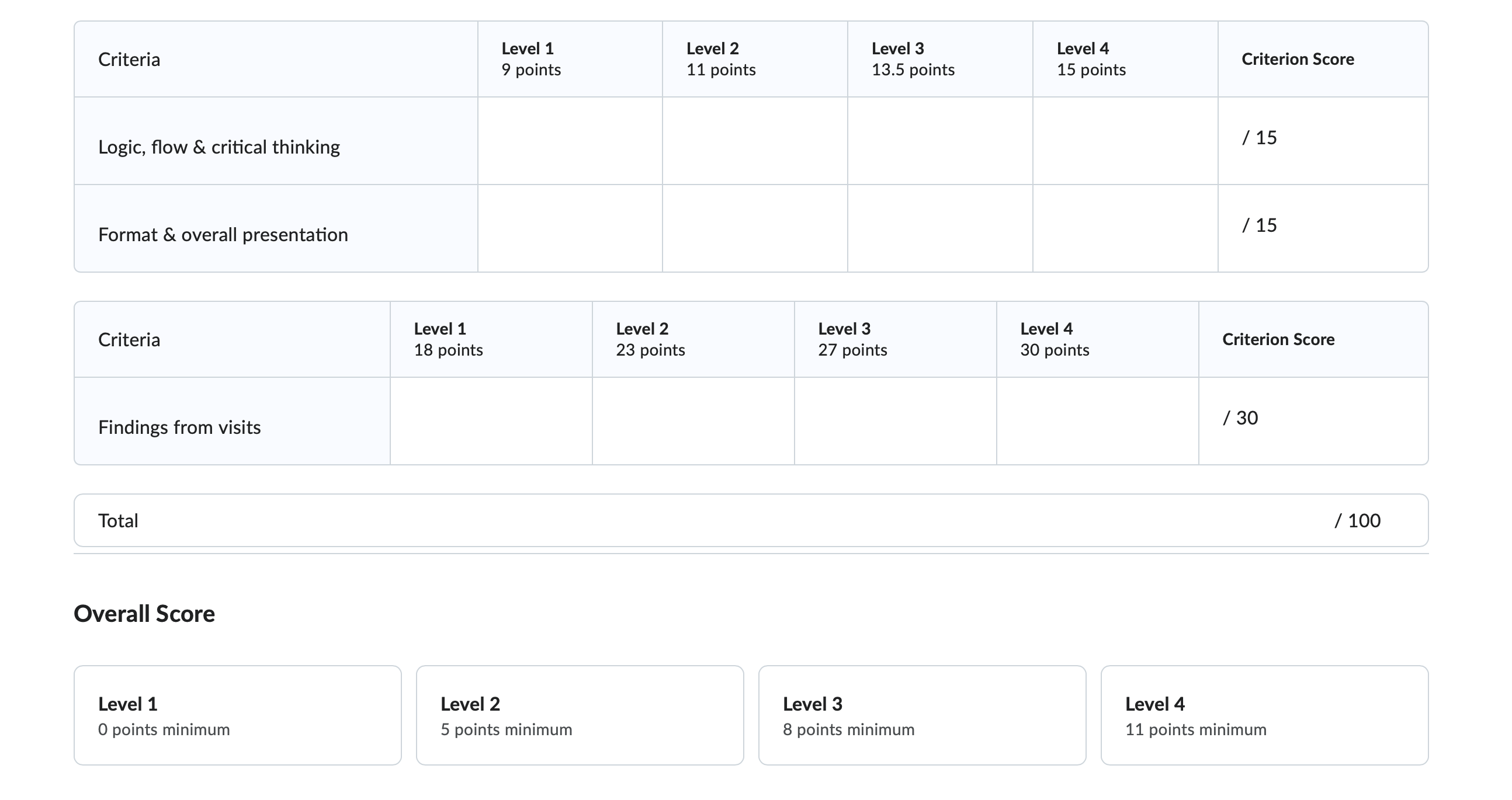Select Level 4 for Findings from visits
Image resolution: width=1512 pixels, height=800 pixels.
tap(1098, 421)
